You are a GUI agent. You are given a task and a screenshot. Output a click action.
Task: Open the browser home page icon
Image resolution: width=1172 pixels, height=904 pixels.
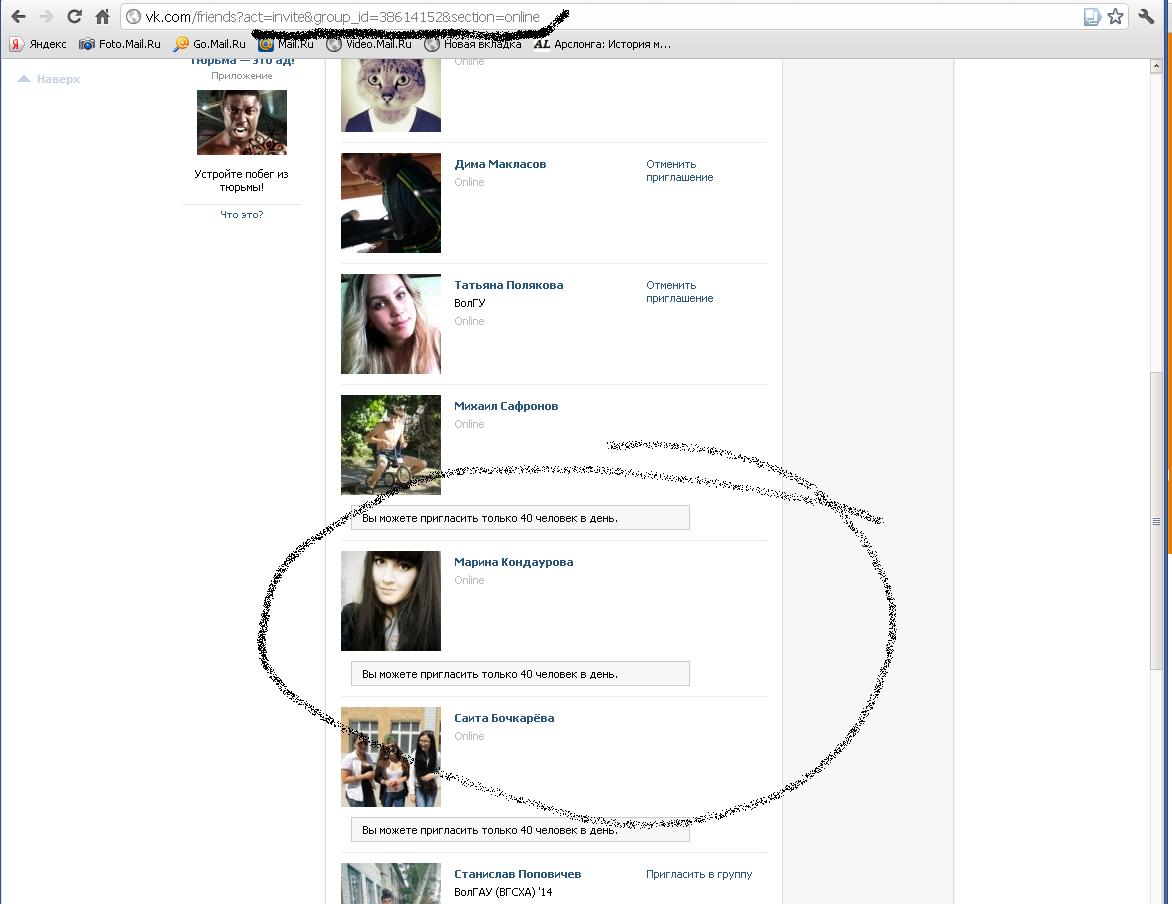[x=102, y=16]
